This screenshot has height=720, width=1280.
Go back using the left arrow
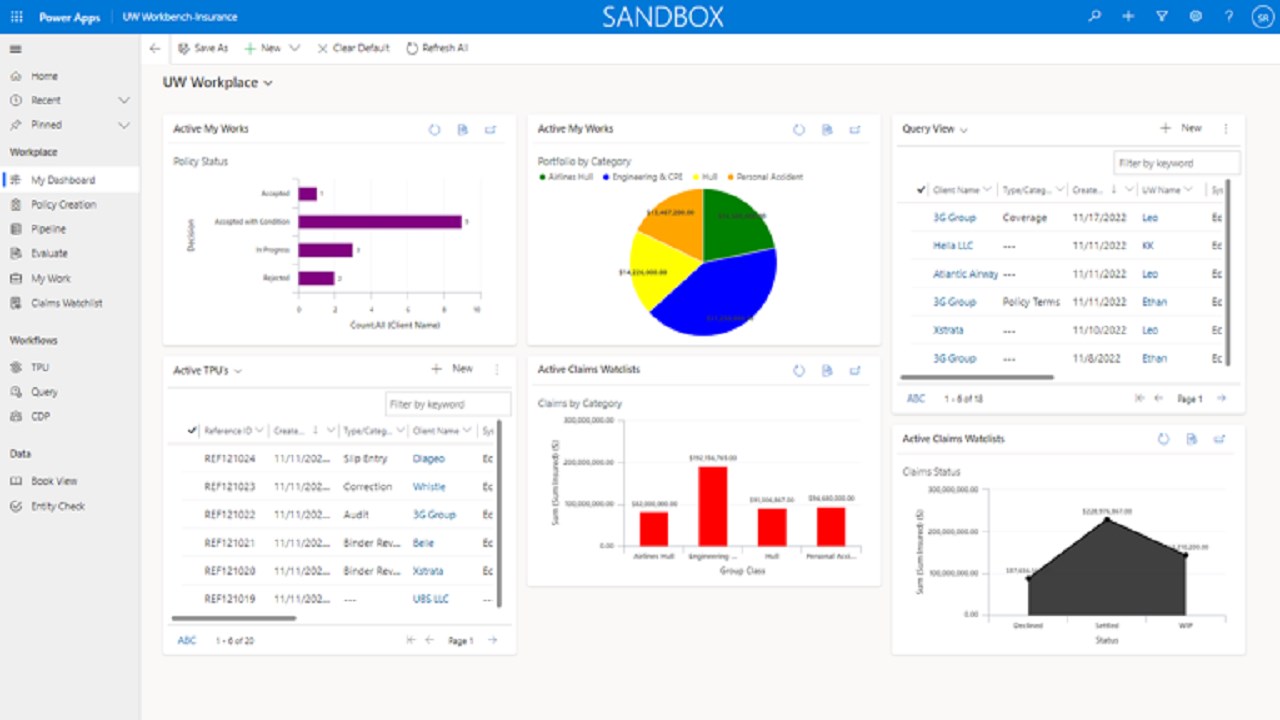155,48
